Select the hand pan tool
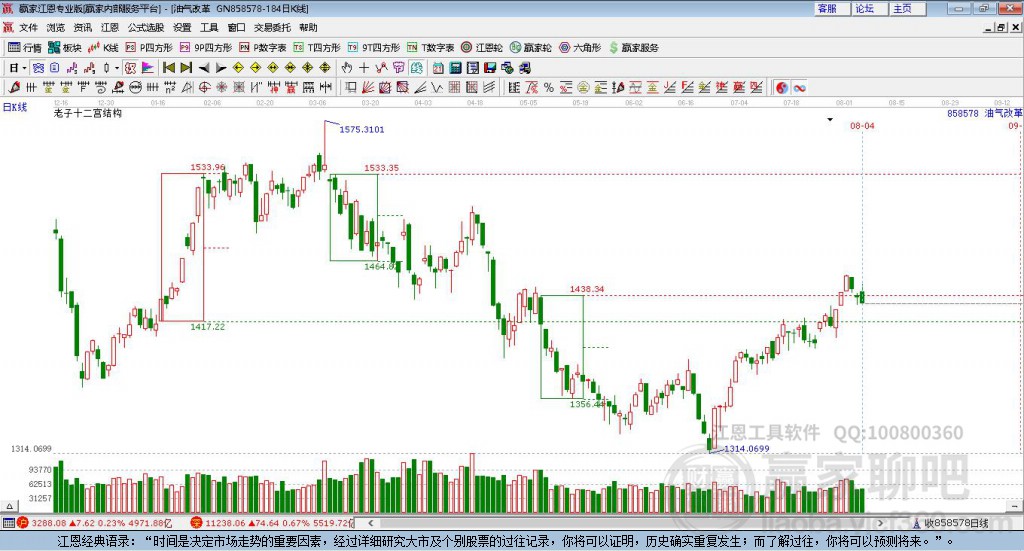Screen dimensions: 1024x551 tap(347, 68)
